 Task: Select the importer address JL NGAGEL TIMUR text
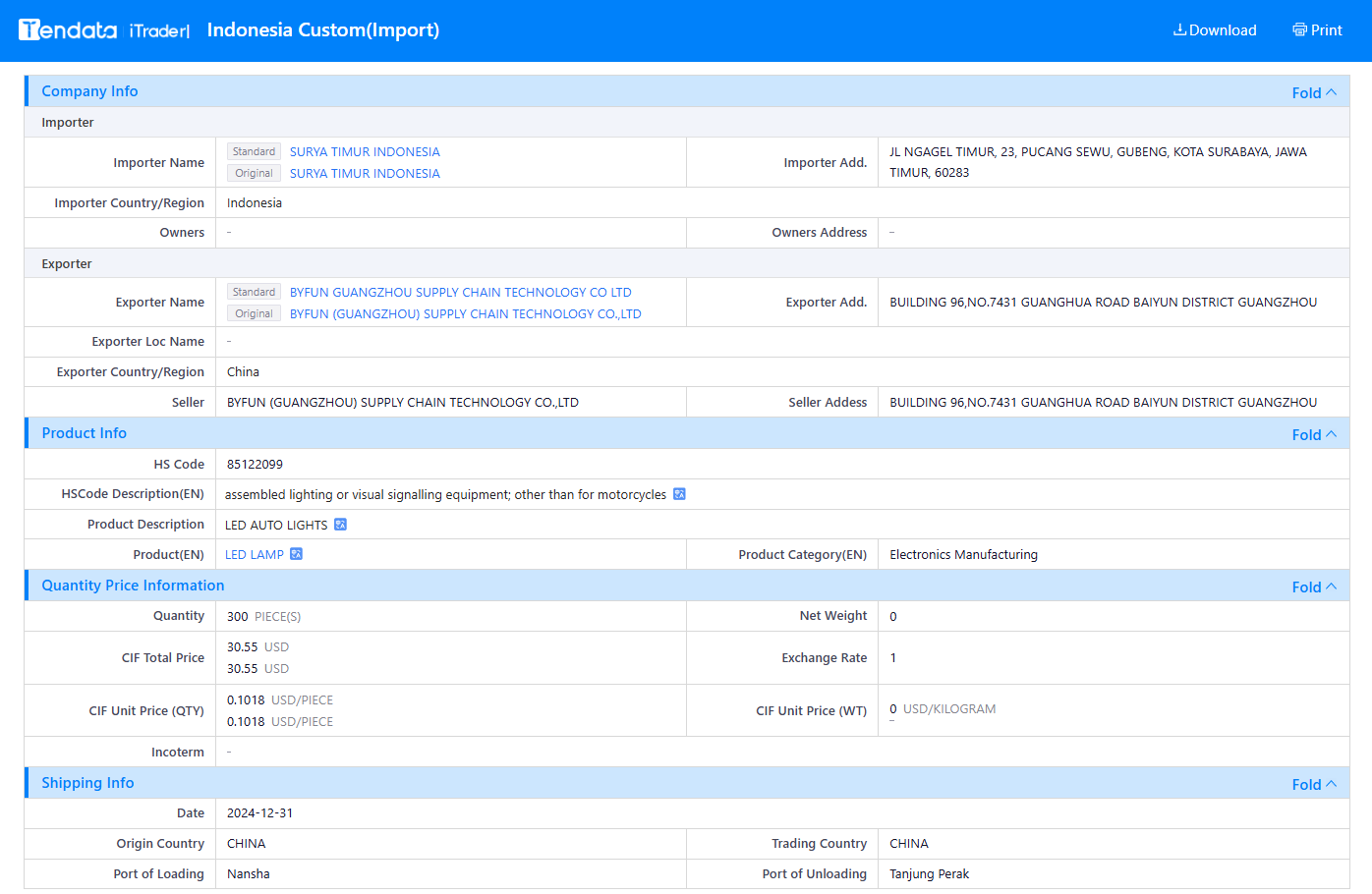point(1098,162)
